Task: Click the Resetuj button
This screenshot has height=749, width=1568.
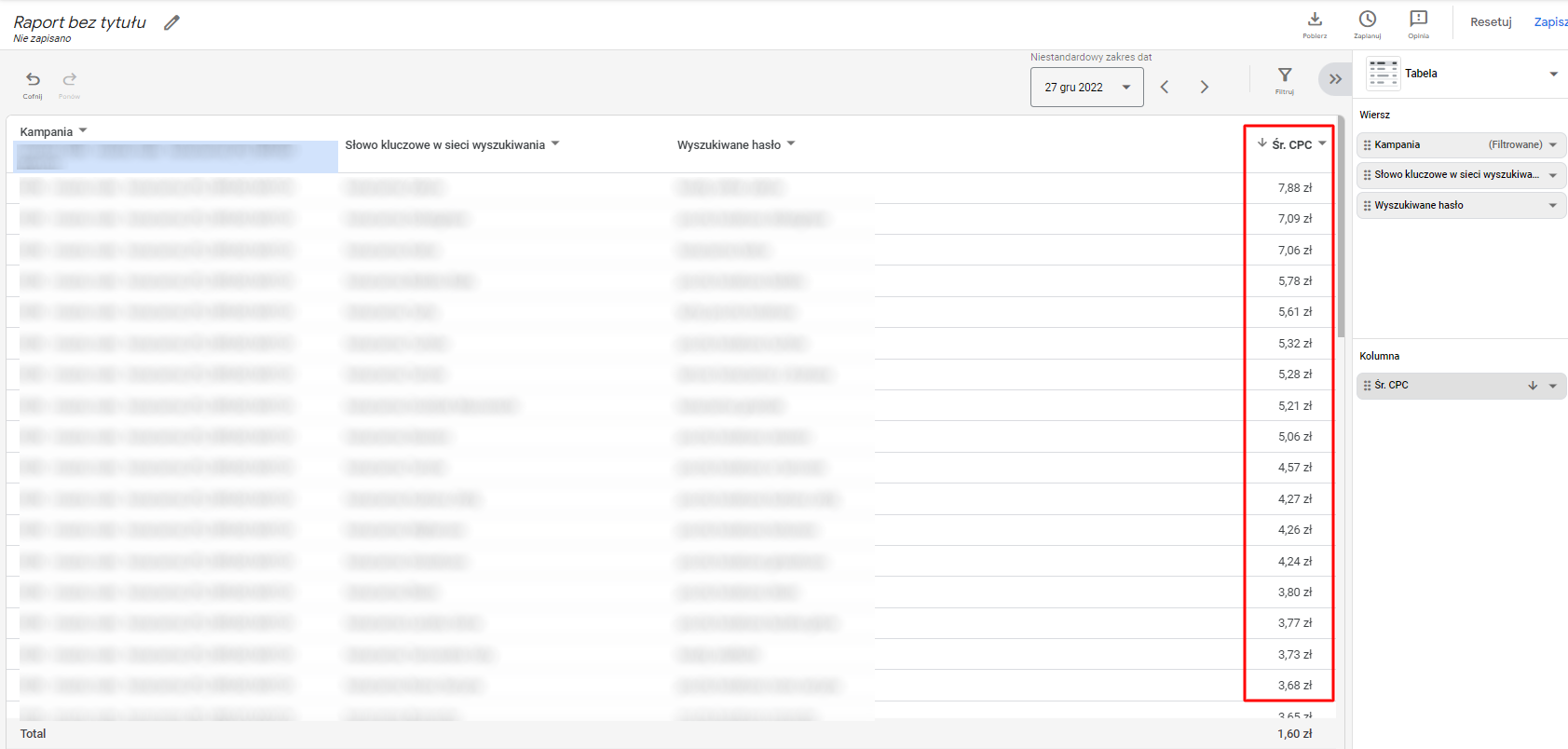Action: point(1491,21)
